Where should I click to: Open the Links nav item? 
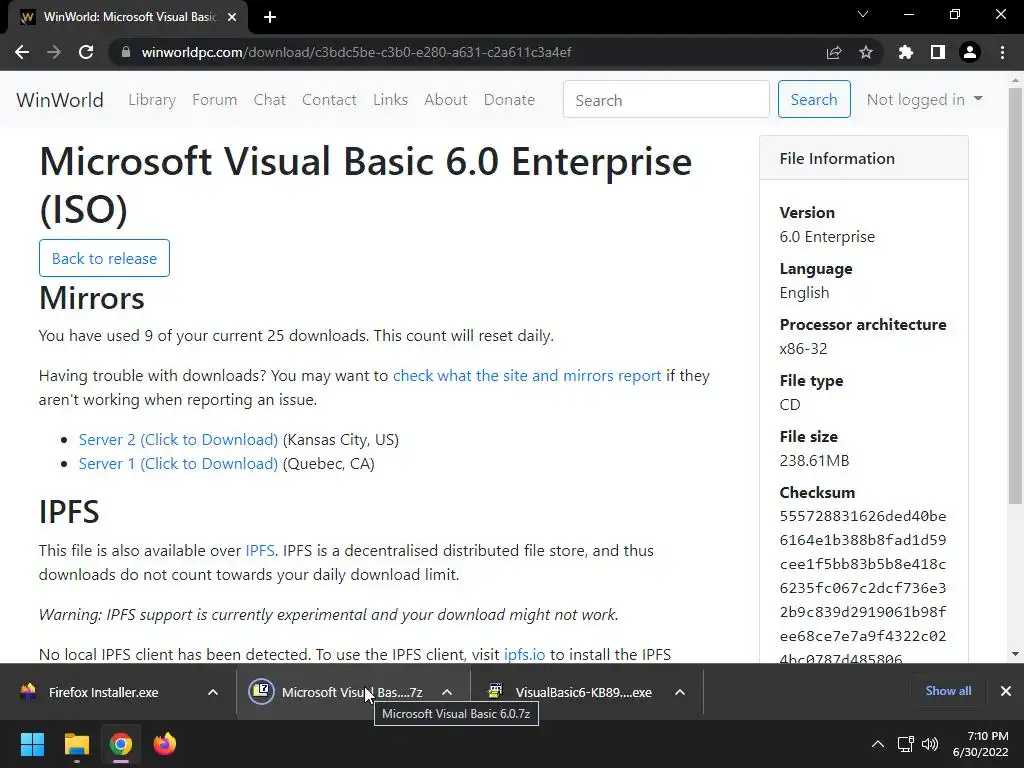[391, 100]
